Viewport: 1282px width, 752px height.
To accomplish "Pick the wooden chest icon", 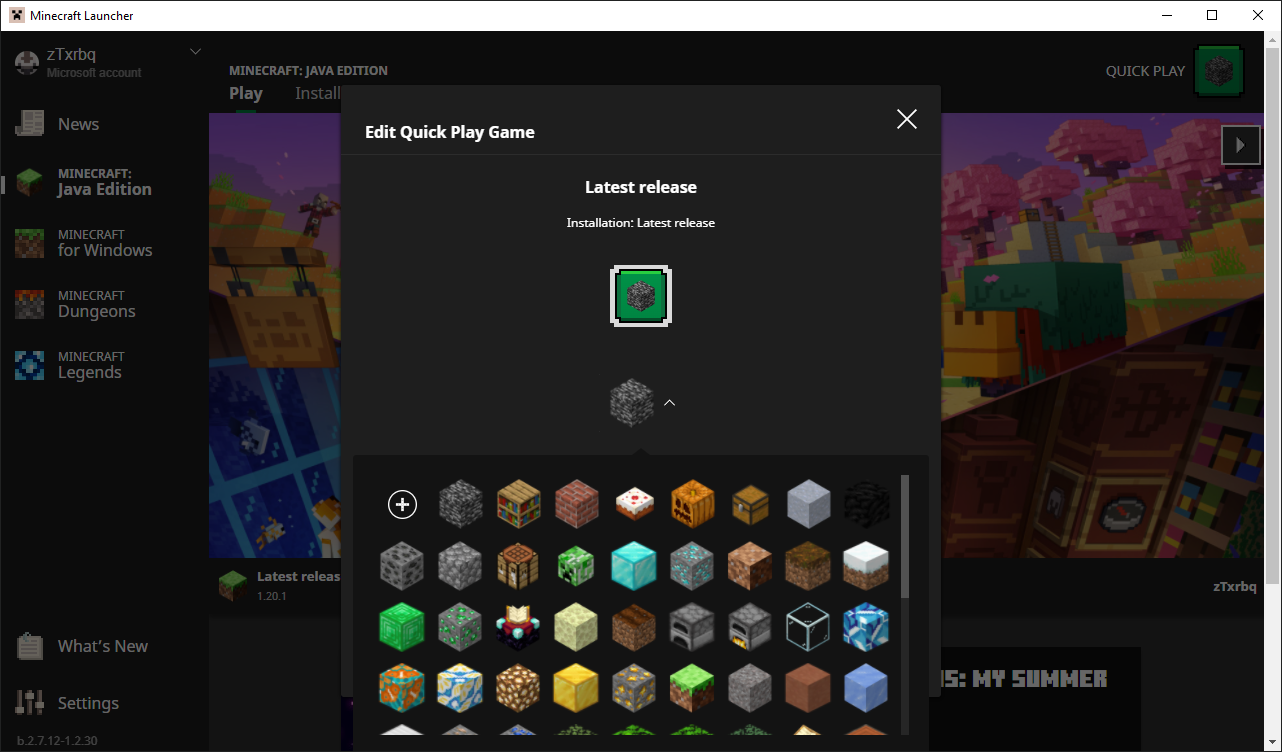I will 750,505.
